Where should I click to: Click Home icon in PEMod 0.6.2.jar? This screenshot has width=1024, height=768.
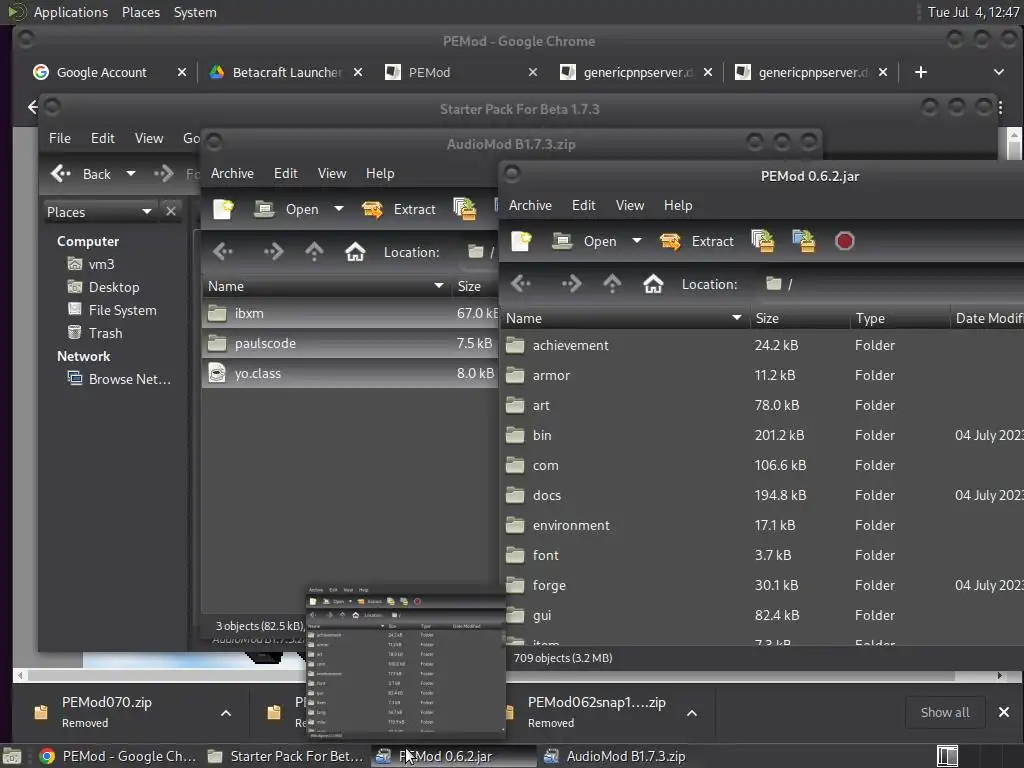653,283
